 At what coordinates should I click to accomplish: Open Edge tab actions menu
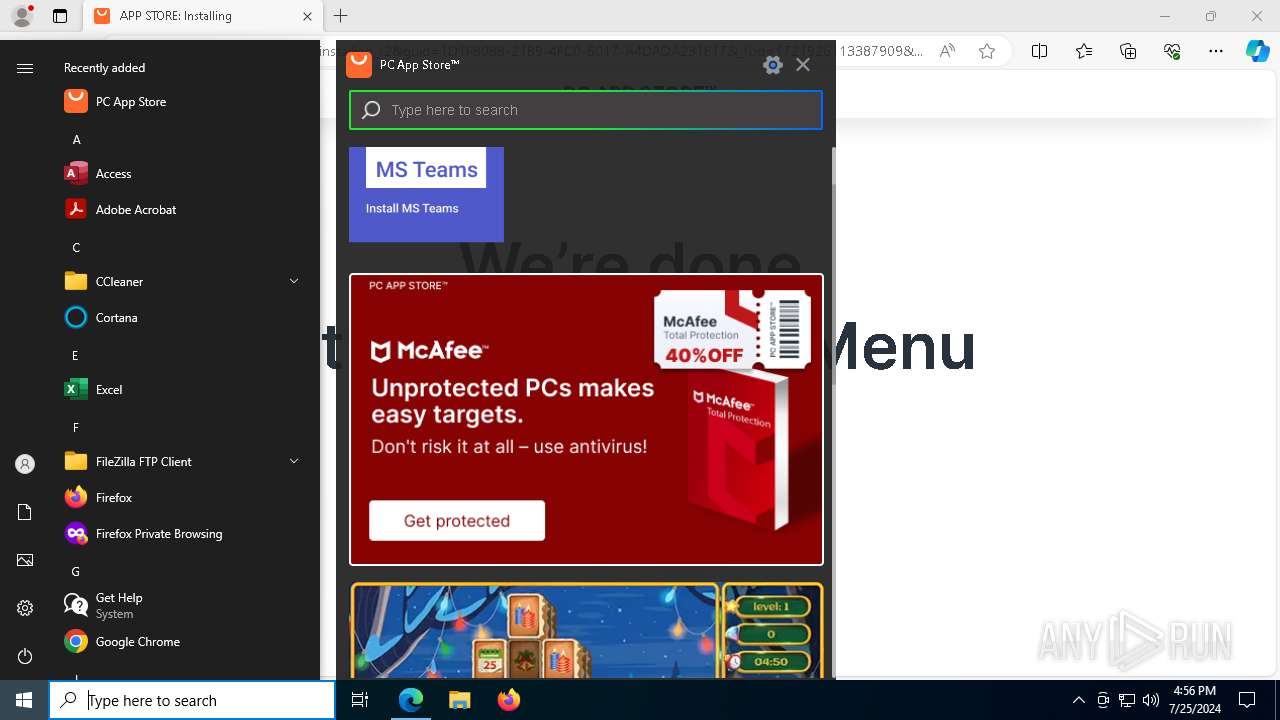pyautogui.click(x=60, y=16)
